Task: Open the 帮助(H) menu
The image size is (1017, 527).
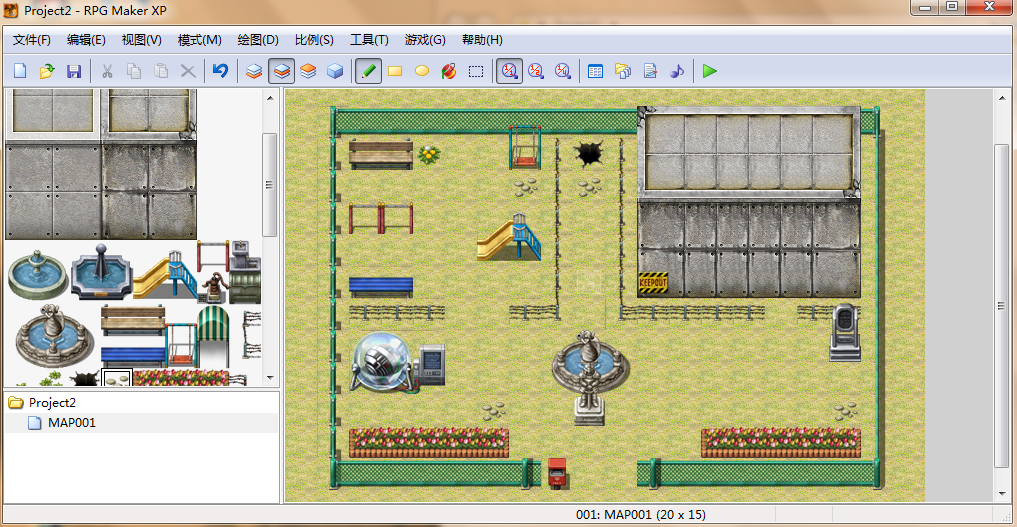Action: point(482,40)
